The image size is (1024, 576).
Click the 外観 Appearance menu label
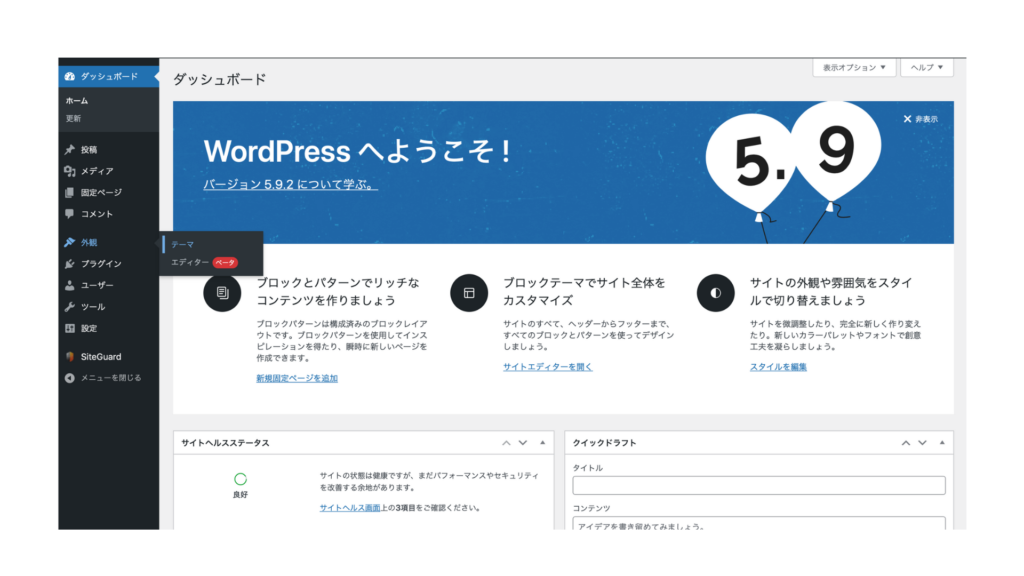point(89,242)
